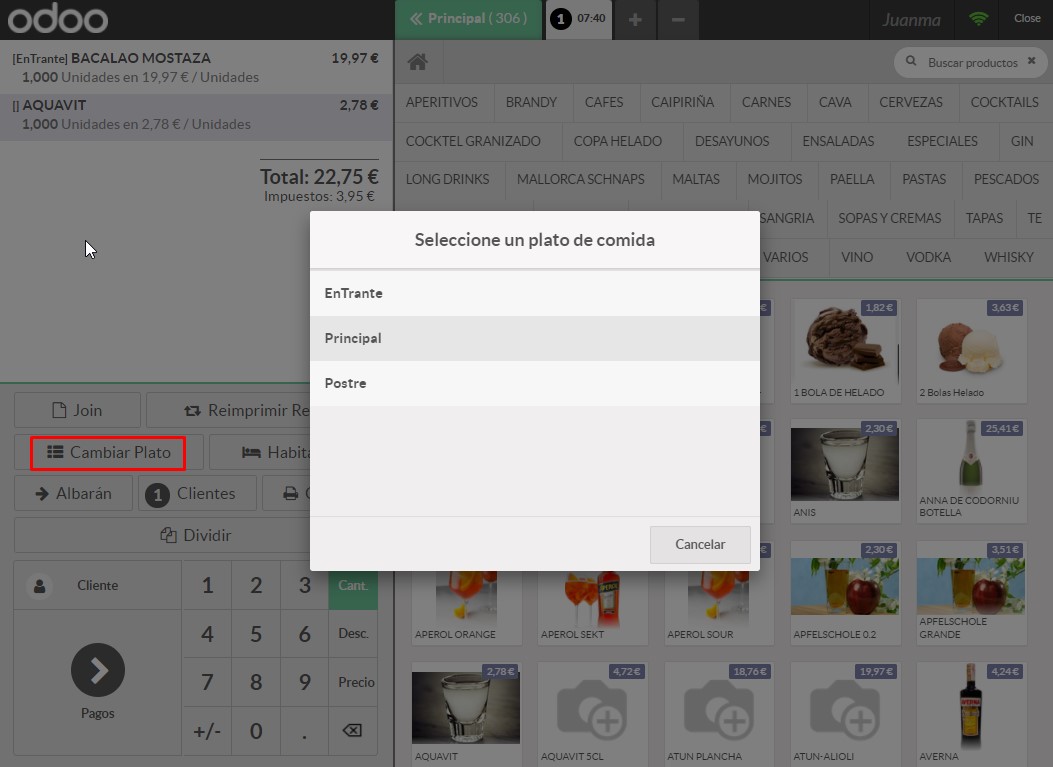Add ATUN-ALIOLI product
This screenshot has height=767, width=1053.
click(845, 714)
